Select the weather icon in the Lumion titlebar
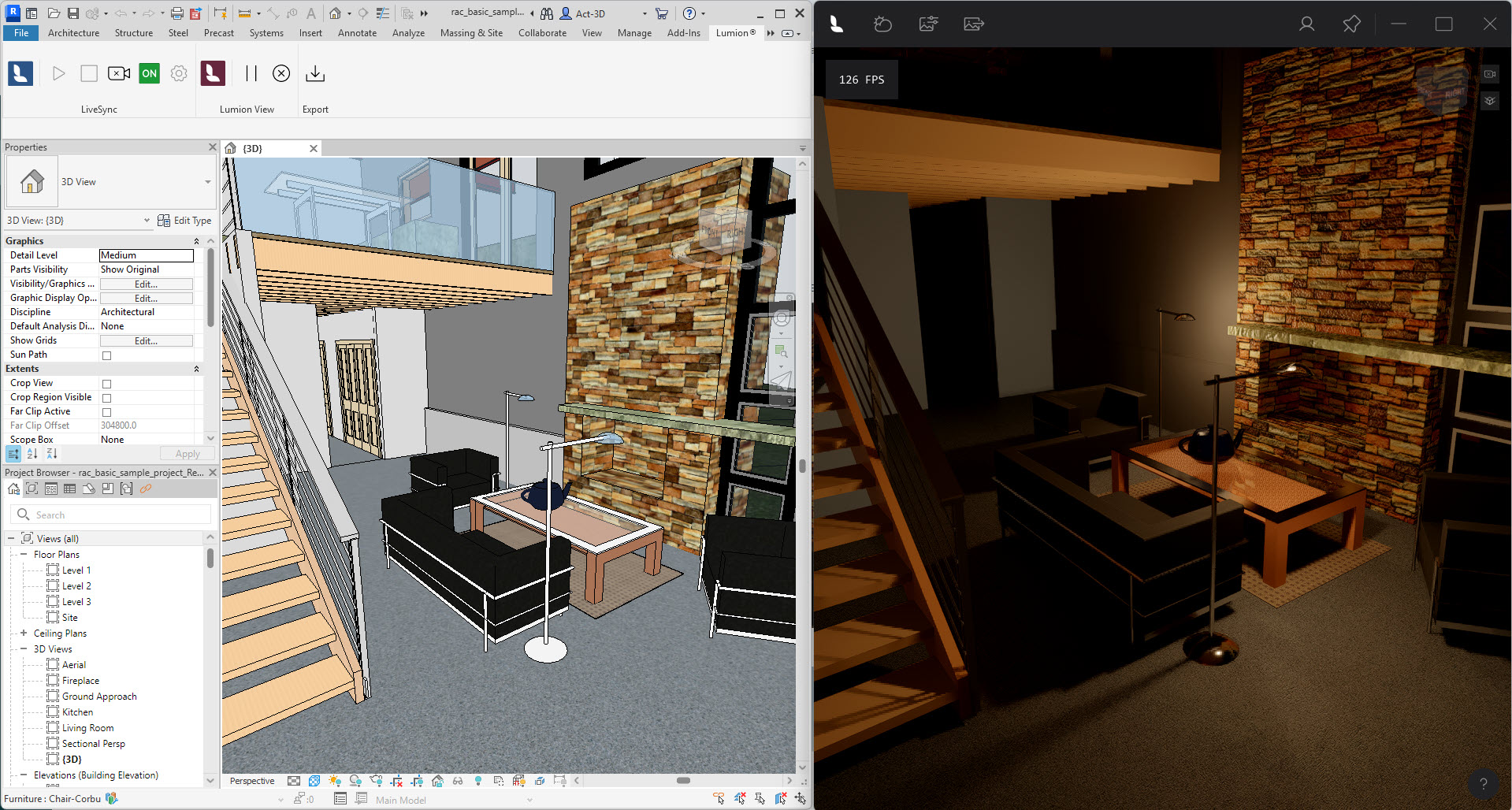 (882, 24)
